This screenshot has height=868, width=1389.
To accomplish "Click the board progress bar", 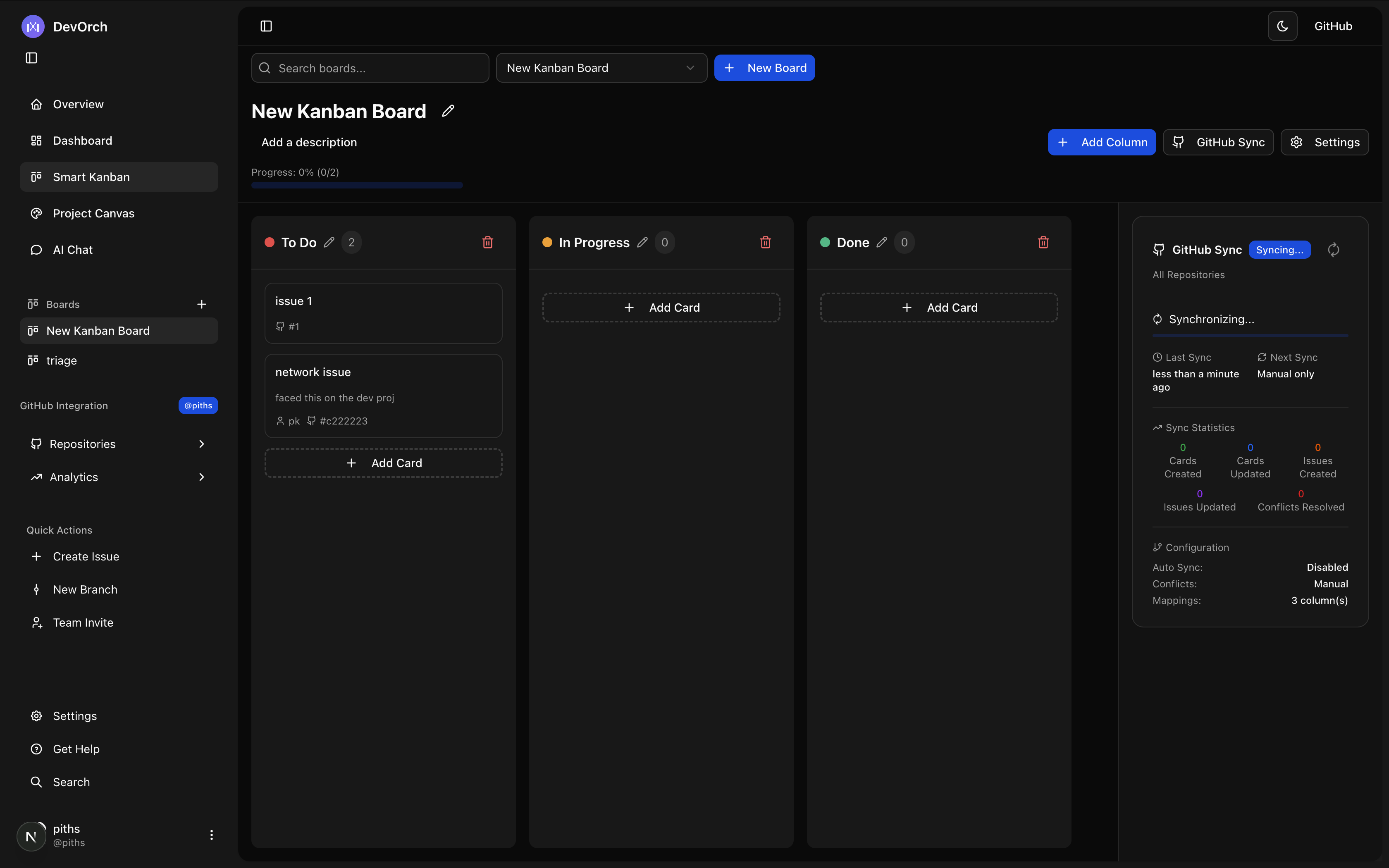I will coord(357,185).
